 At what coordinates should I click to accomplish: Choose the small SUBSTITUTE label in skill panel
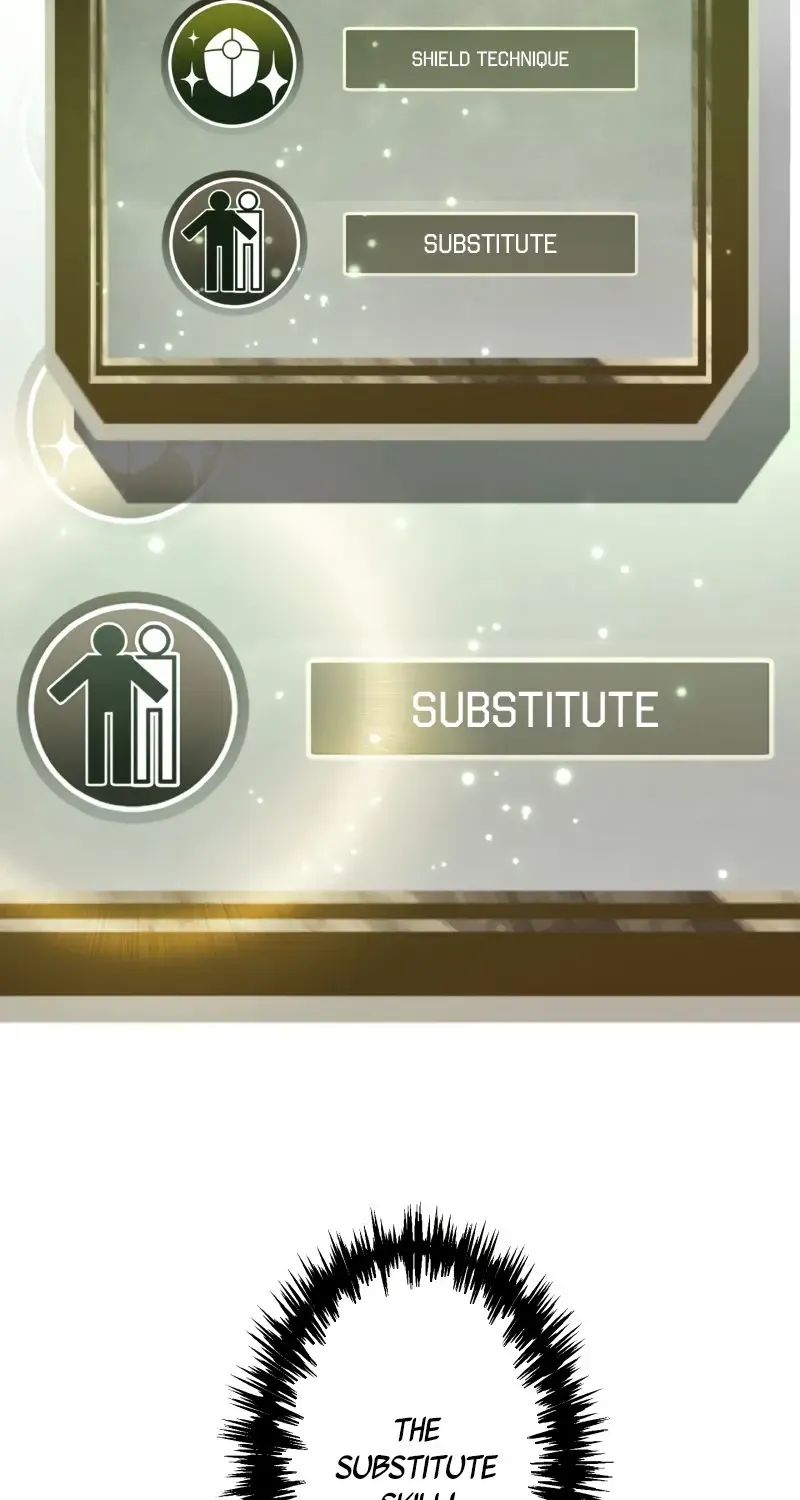[490, 244]
